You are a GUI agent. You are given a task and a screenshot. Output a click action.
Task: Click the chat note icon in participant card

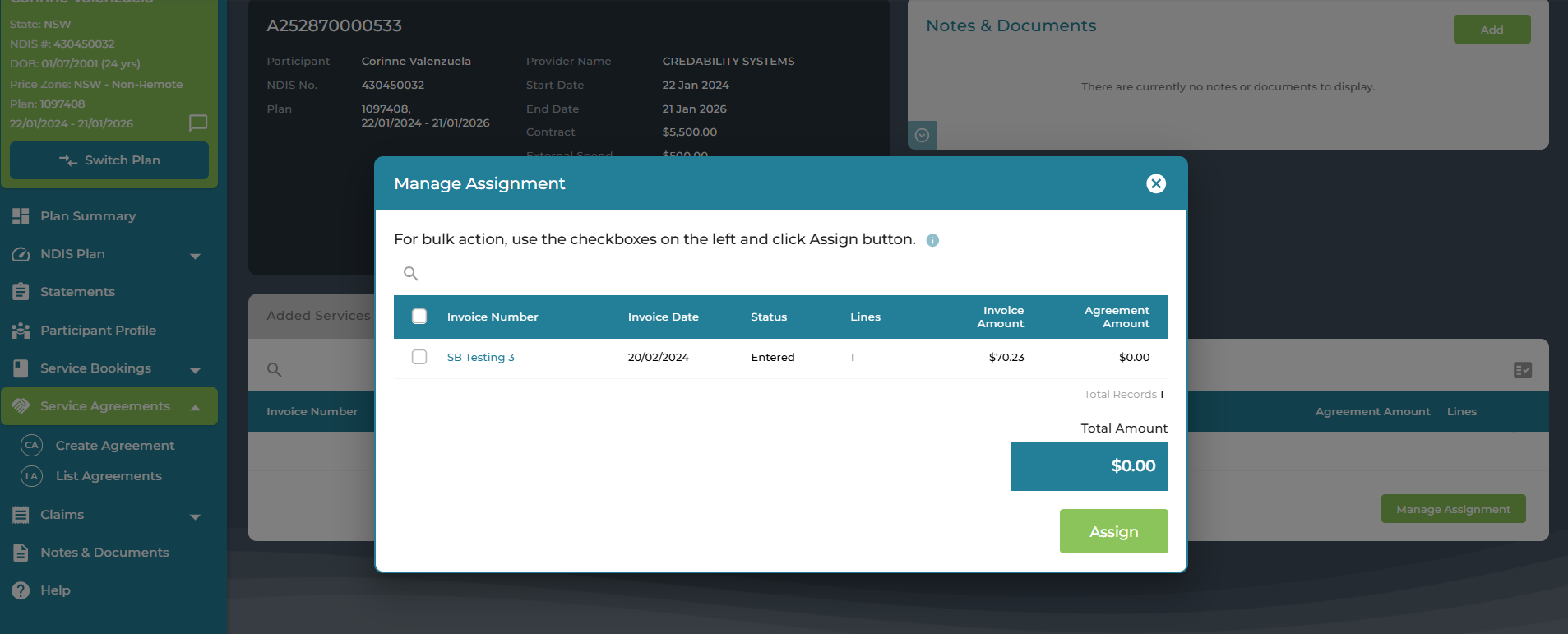click(198, 123)
